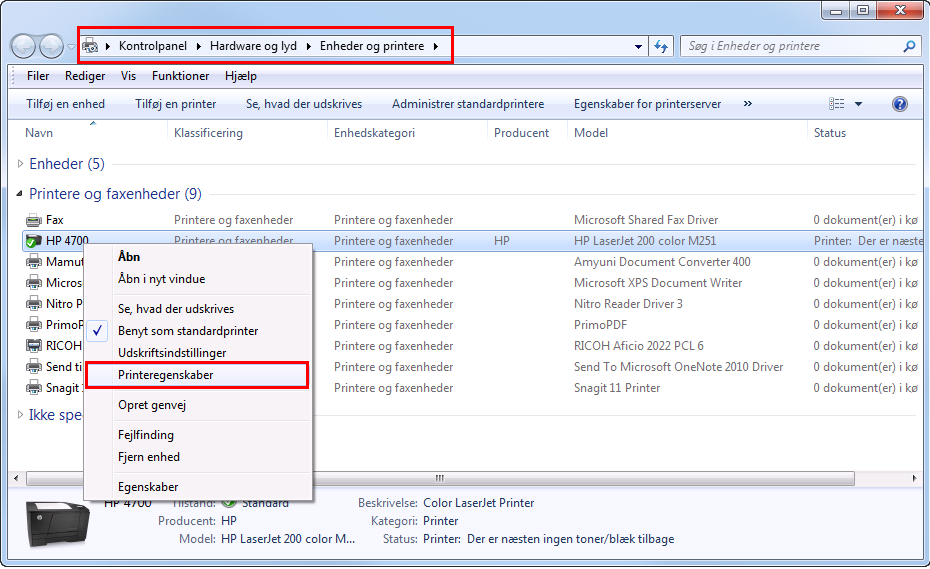Image resolution: width=930 pixels, height=569 pixels.
Task: Sort by the Navn column header
Action: [39, 133]
